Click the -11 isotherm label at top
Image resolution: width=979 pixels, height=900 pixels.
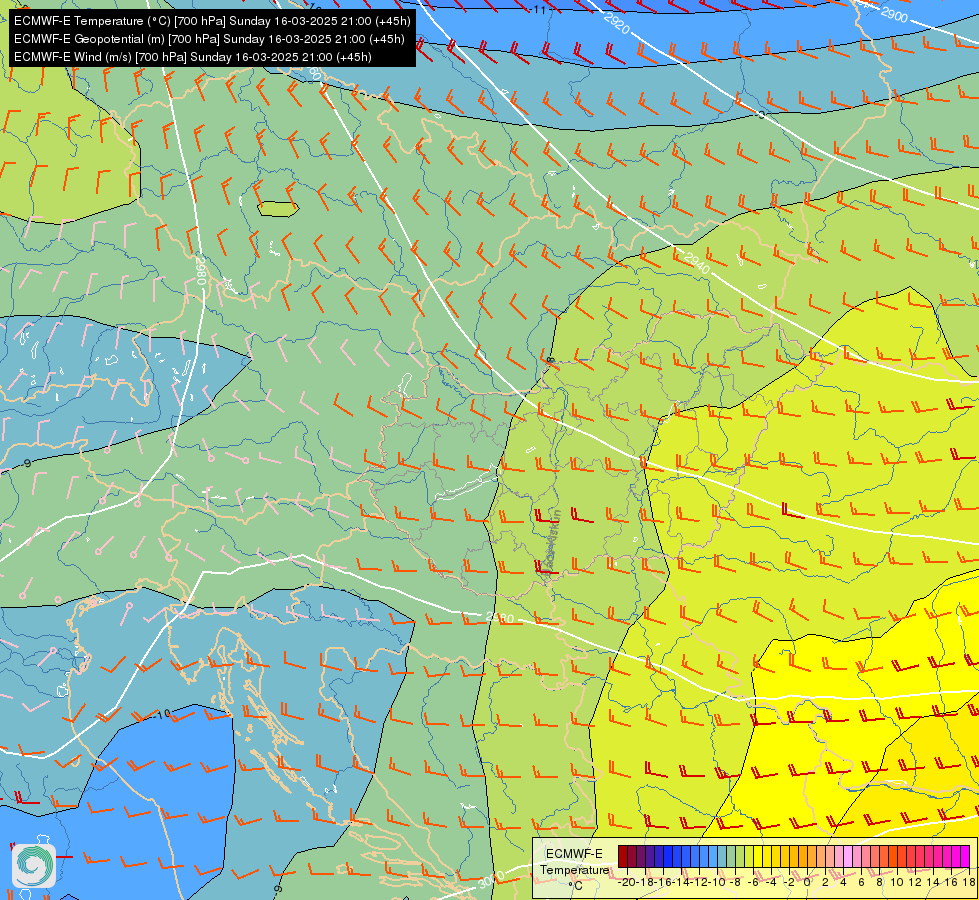coord(538,10)
